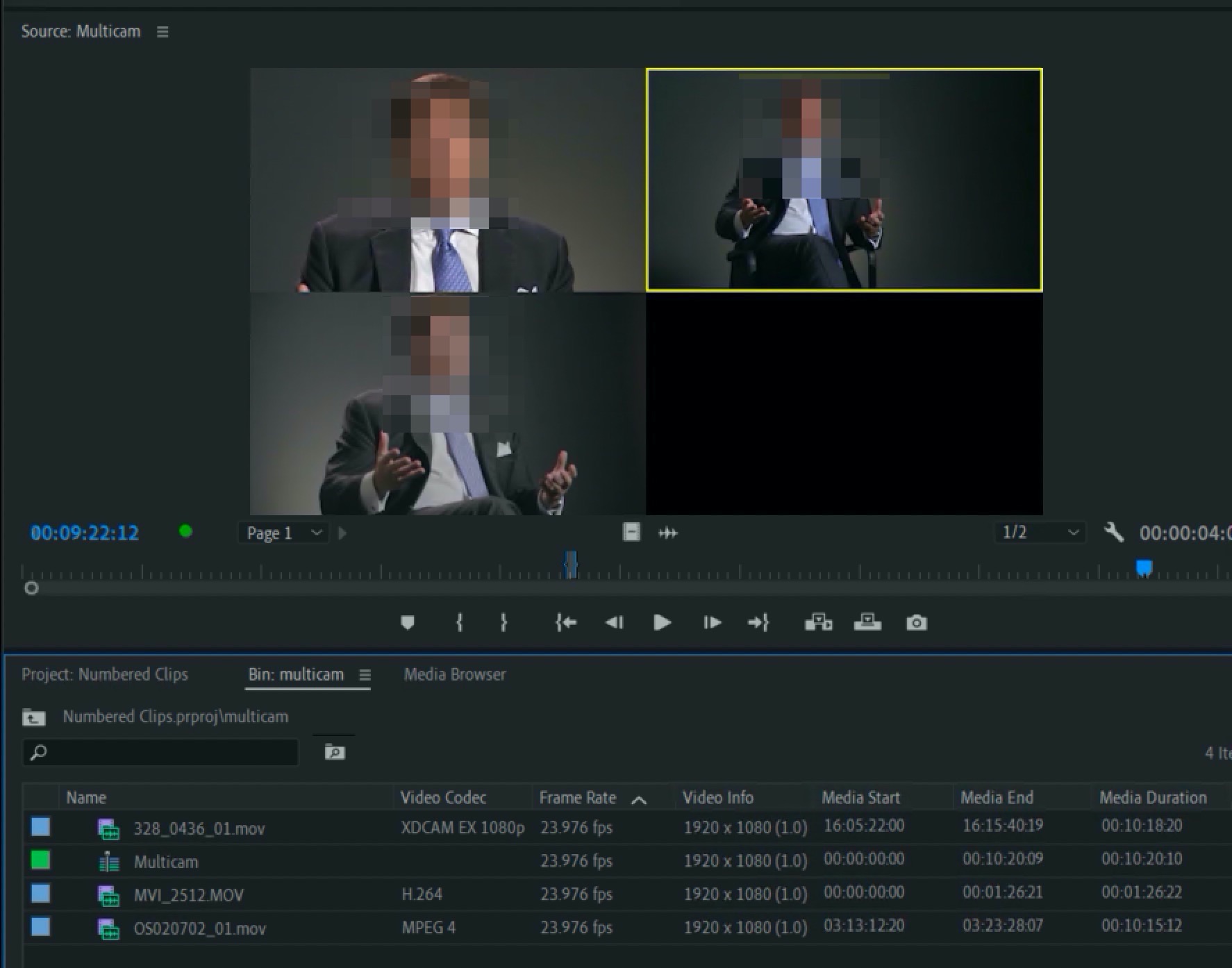The height and width of the screenshot is (968, 1232).
Task: Go to next multicam page arrow
Action: coord(342,533)
